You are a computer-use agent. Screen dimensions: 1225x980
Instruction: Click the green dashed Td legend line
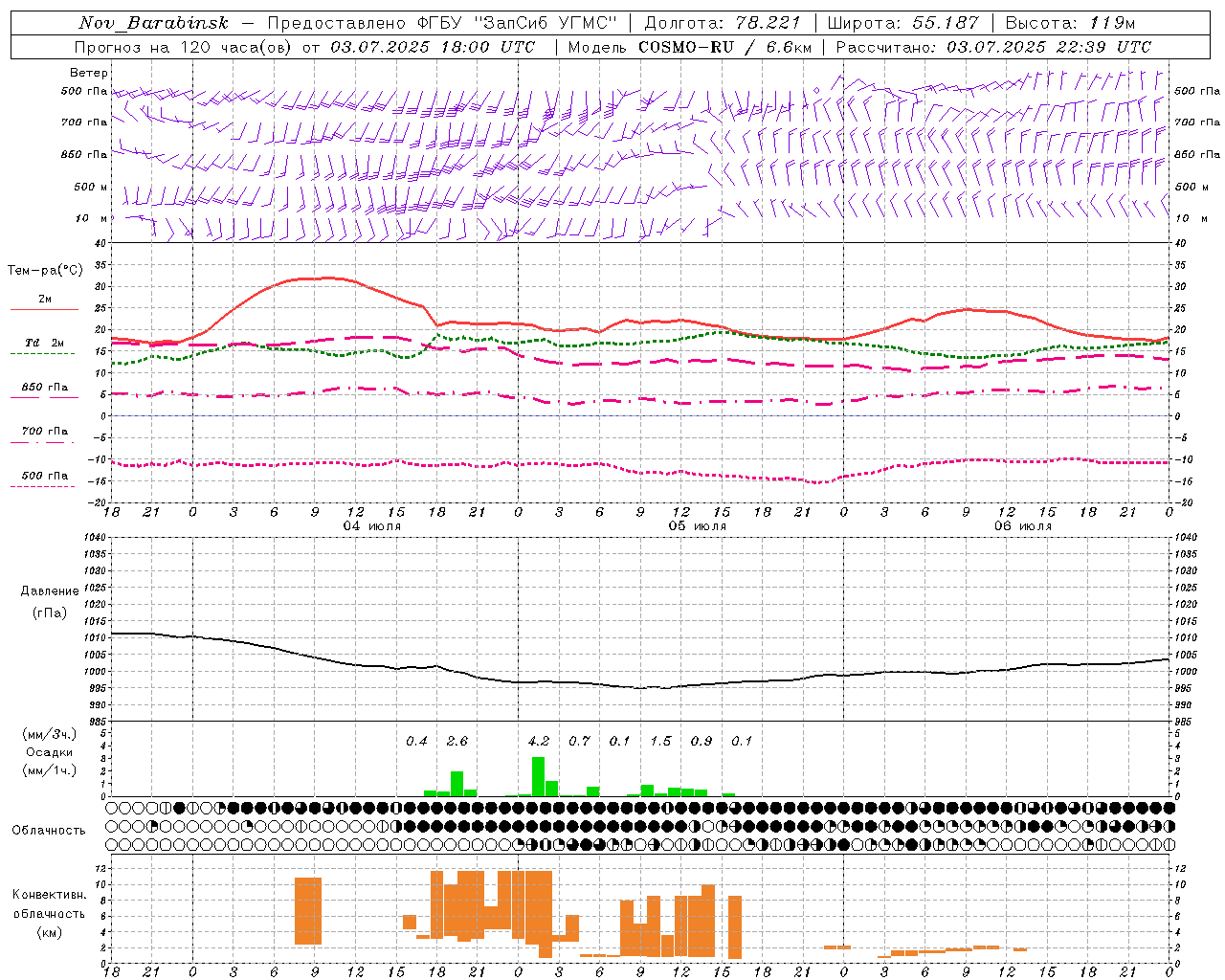tap(42, 353)
